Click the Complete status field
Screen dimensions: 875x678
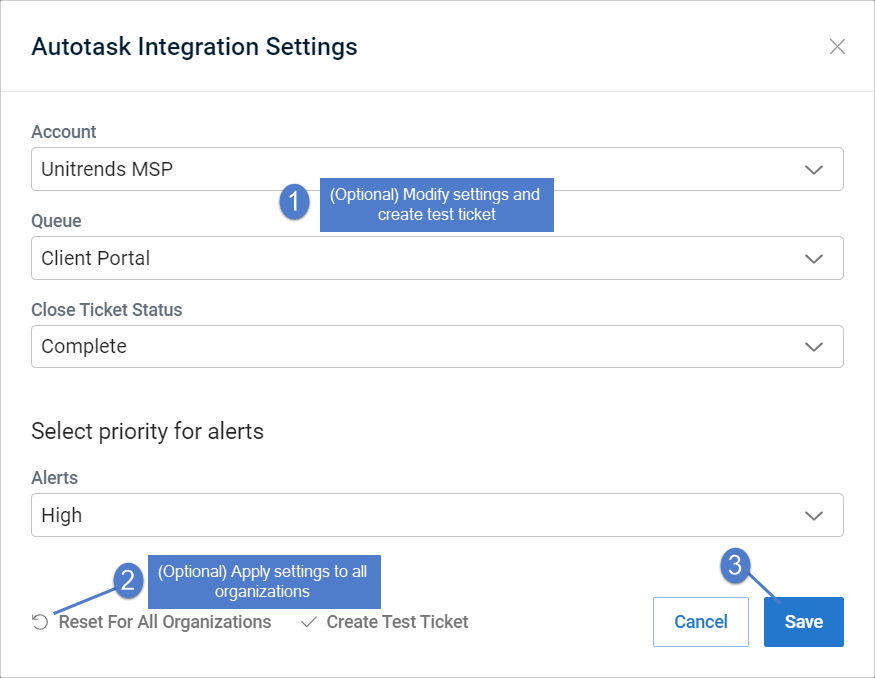click(x=437, y=347)
